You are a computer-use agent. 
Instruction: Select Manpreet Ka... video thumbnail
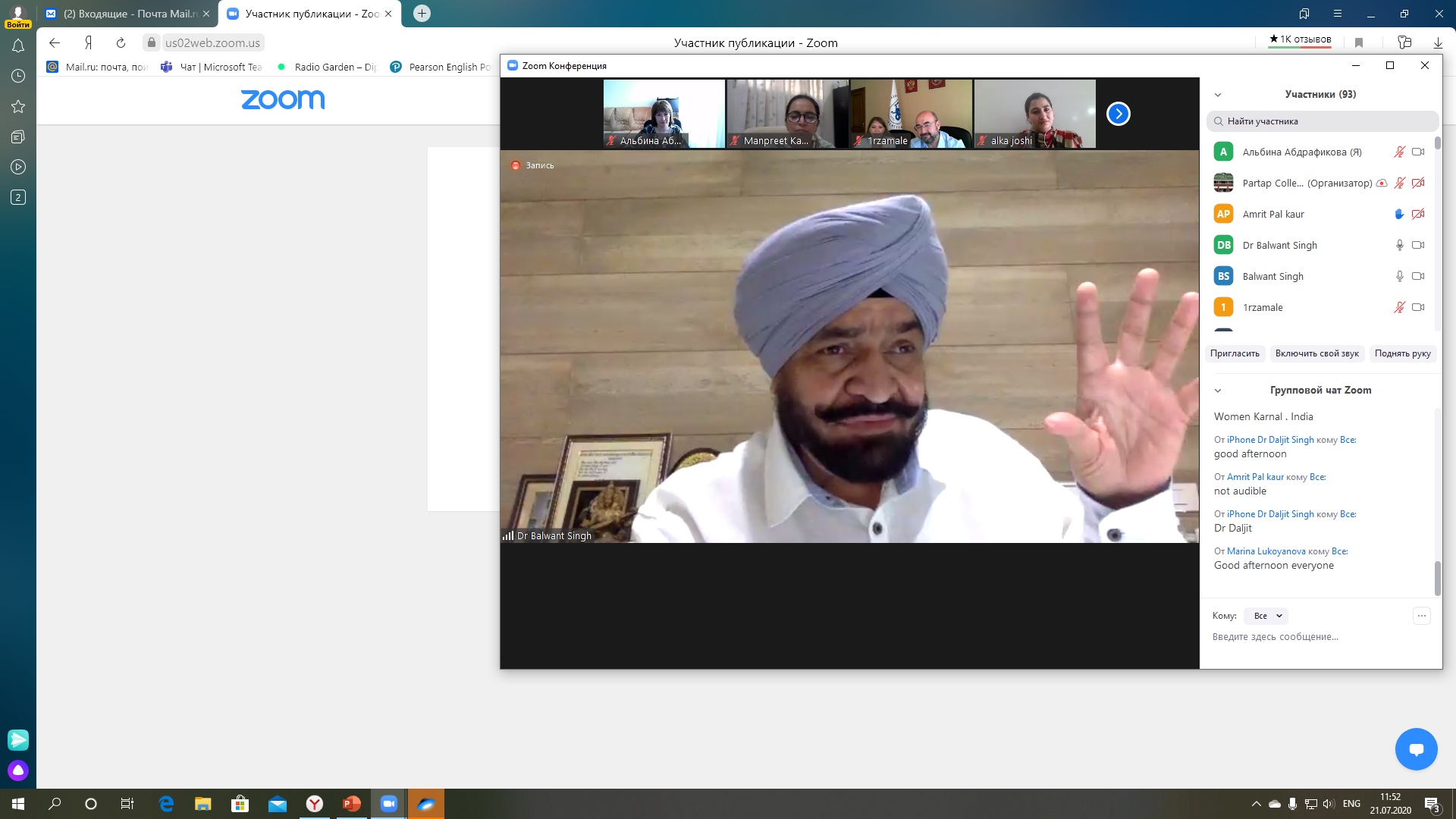pos(787,114)
